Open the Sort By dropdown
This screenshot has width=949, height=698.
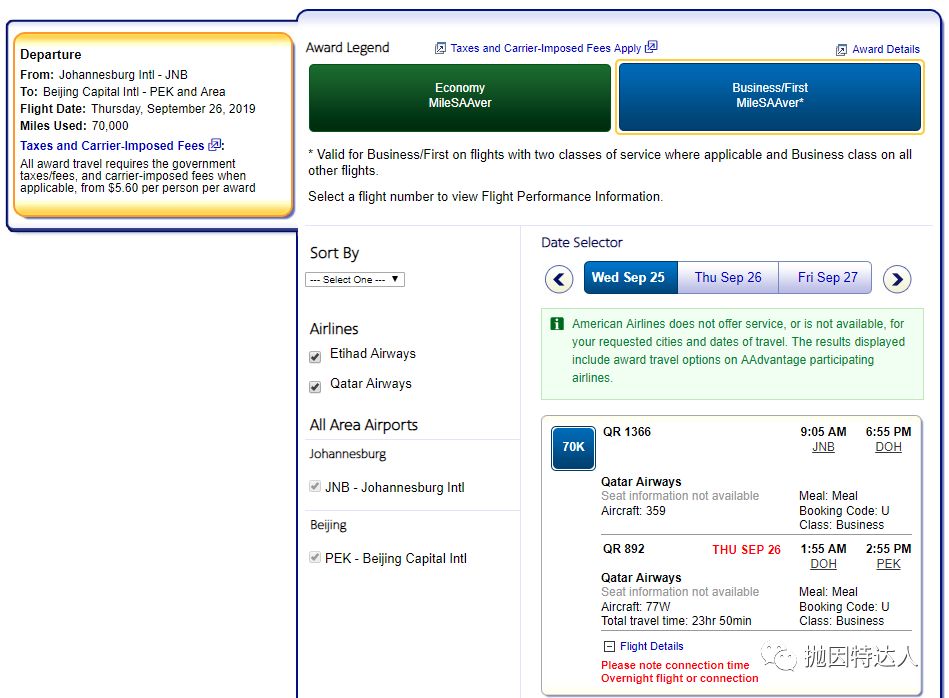[355, 280]
